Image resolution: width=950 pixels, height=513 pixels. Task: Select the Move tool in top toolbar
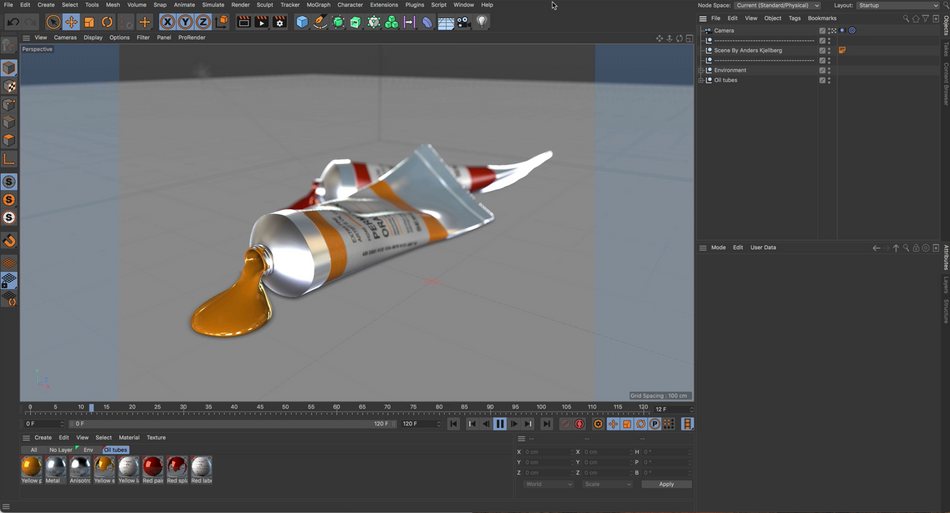click(x=71, y=21)
